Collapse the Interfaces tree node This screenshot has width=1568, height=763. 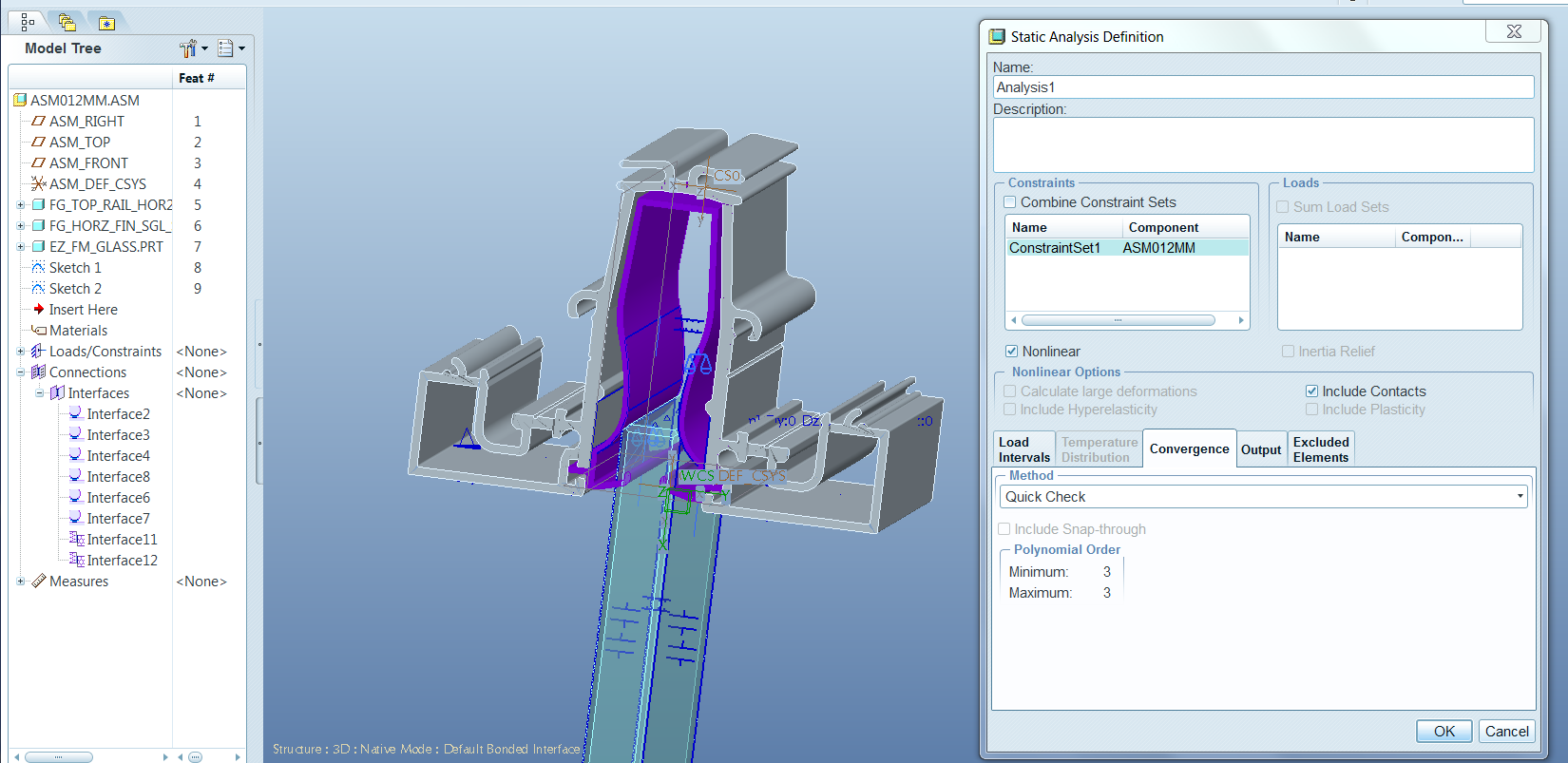point(40,393)
